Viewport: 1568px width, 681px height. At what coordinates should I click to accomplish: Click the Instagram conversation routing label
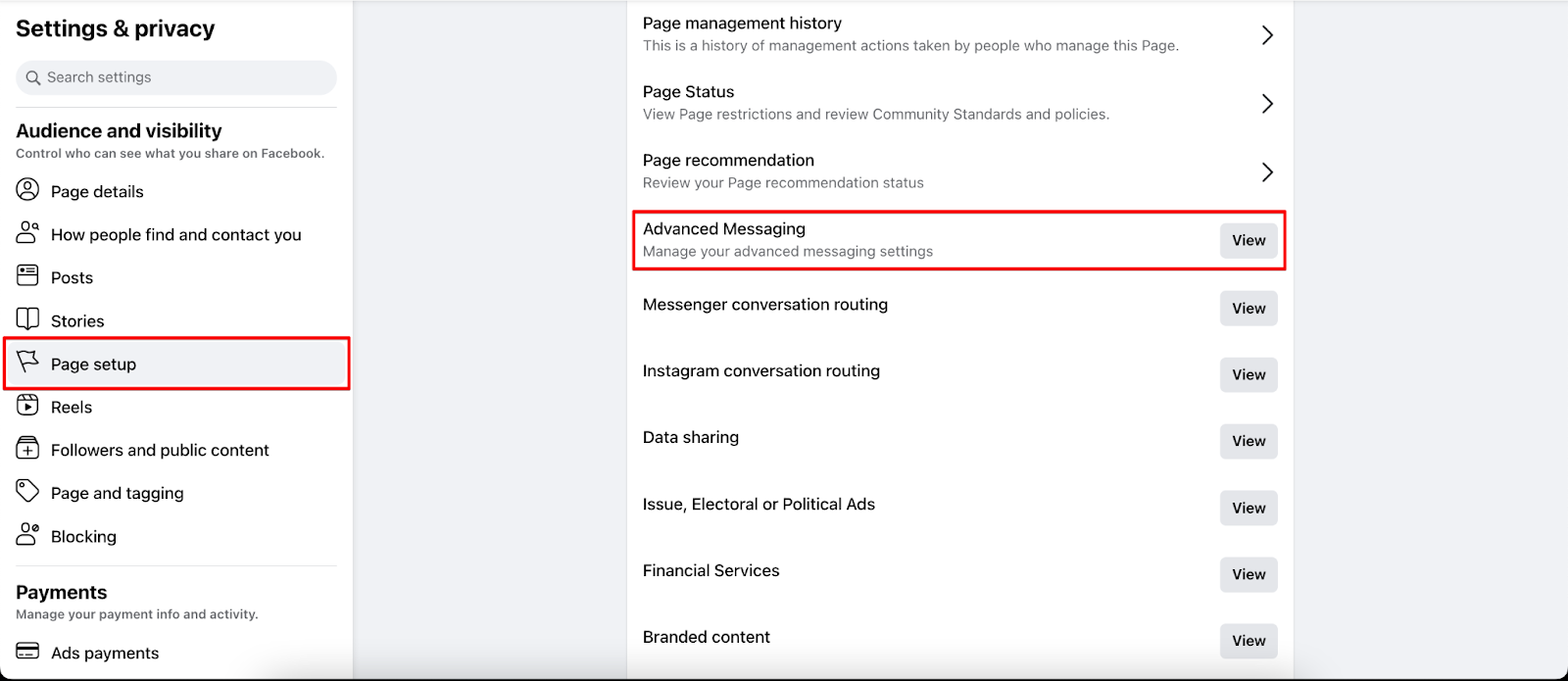click(761, 371)
